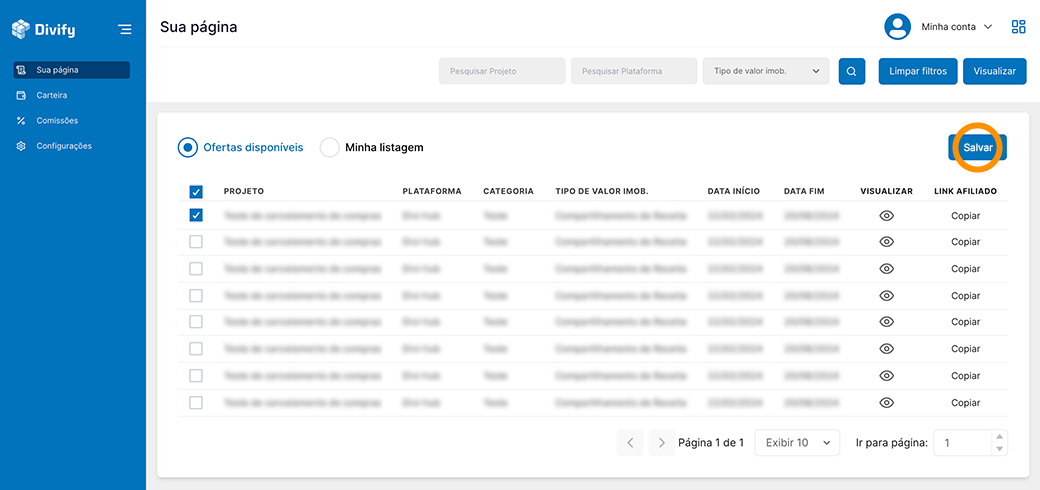Open the Exibir 10 page-size dropdown

click(x=797, y=443)
